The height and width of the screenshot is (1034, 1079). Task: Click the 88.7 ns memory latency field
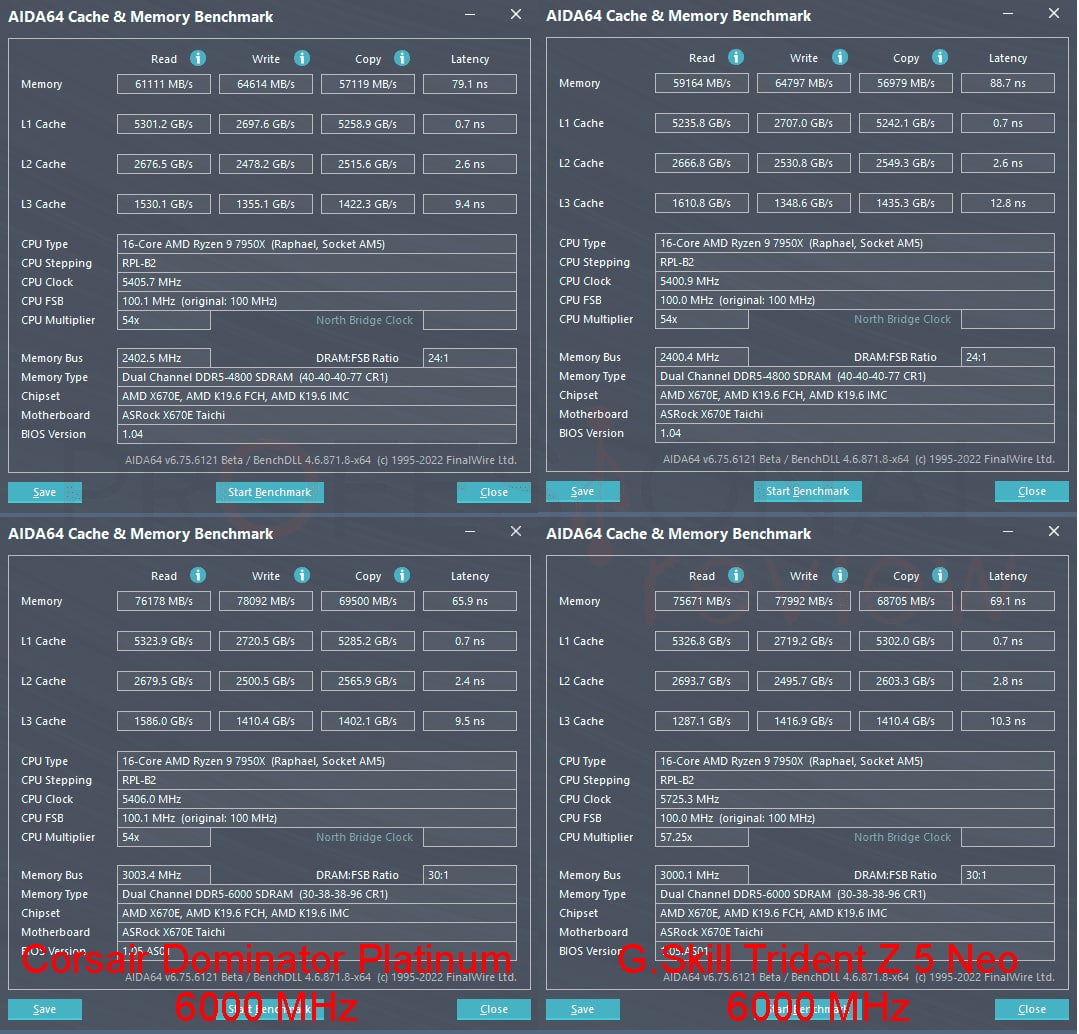[1008, 83]
